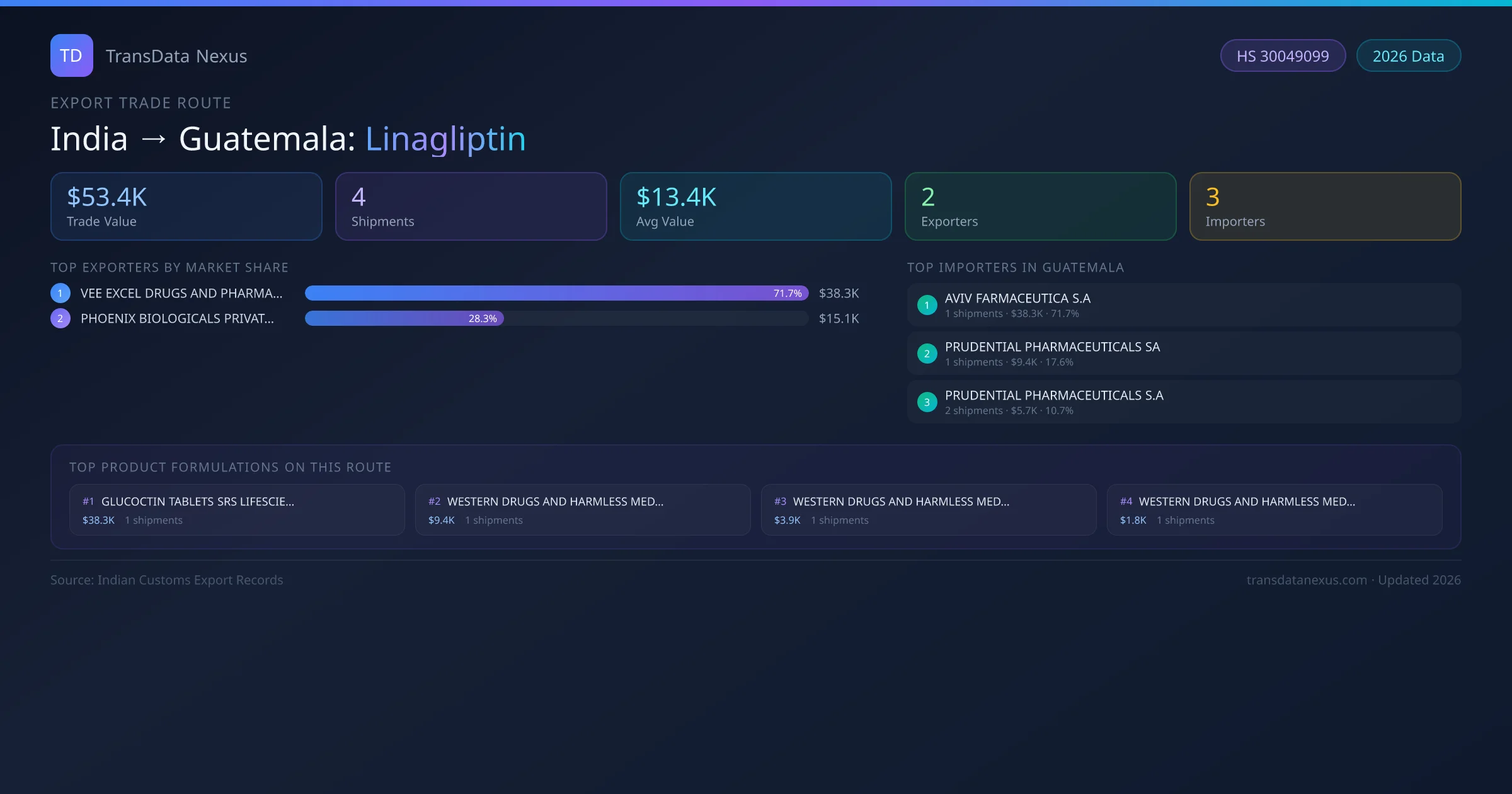Click green rank 2 importer badge
The width and height of the screenshot is (1512, 794).
(x=927, y=354)
